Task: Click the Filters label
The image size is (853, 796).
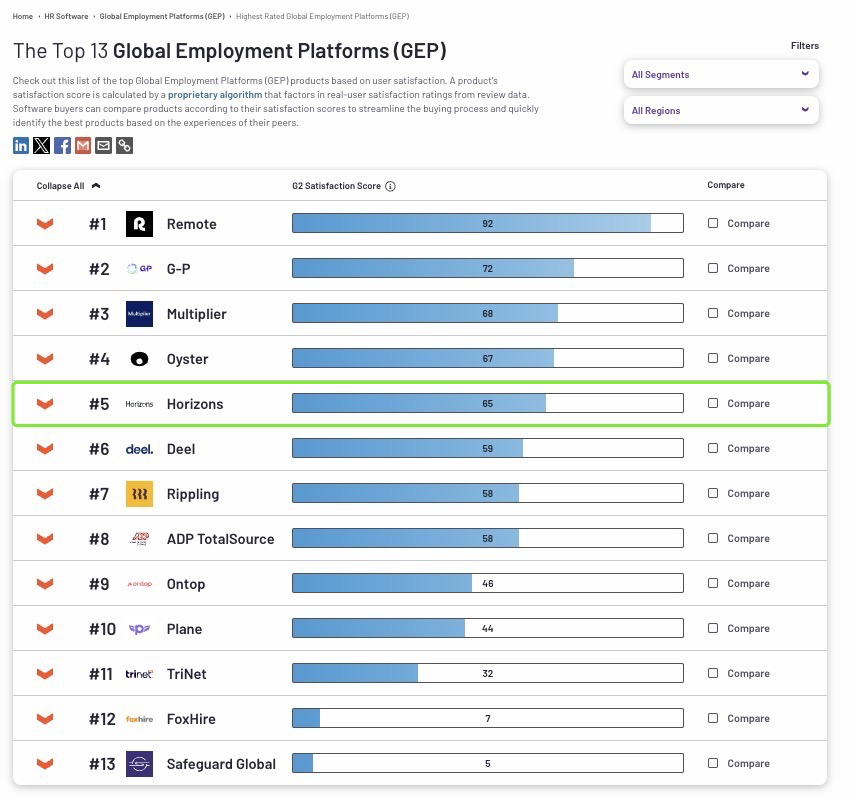Action: pos(805,46)
